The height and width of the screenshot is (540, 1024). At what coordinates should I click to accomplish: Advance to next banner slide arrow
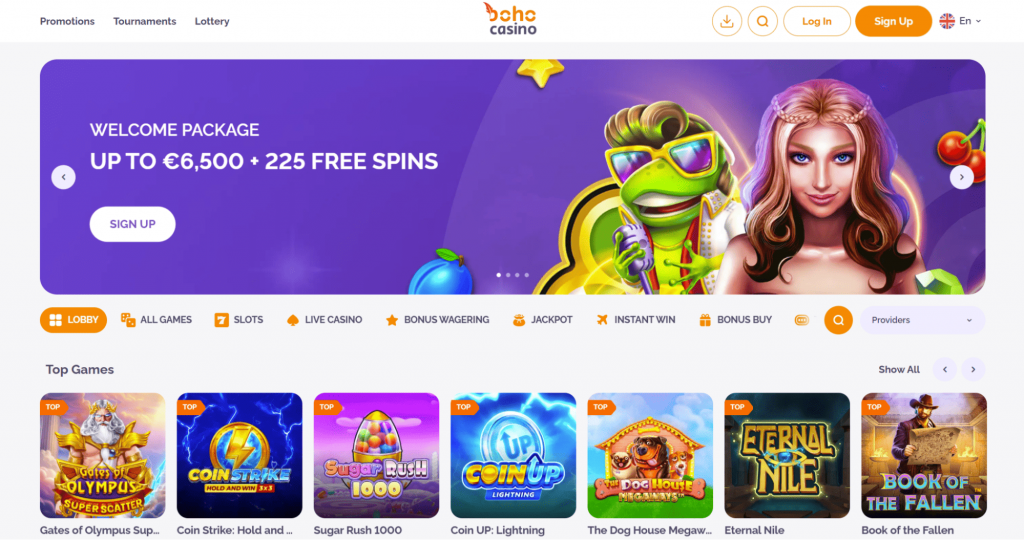[x=961, y=177]
